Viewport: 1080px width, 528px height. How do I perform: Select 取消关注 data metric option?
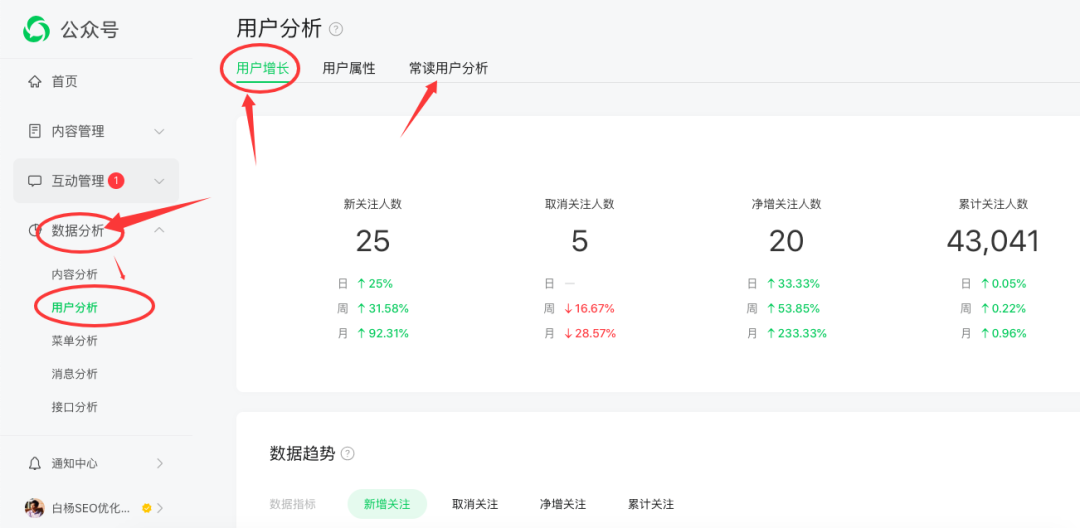tap(475, 504)
